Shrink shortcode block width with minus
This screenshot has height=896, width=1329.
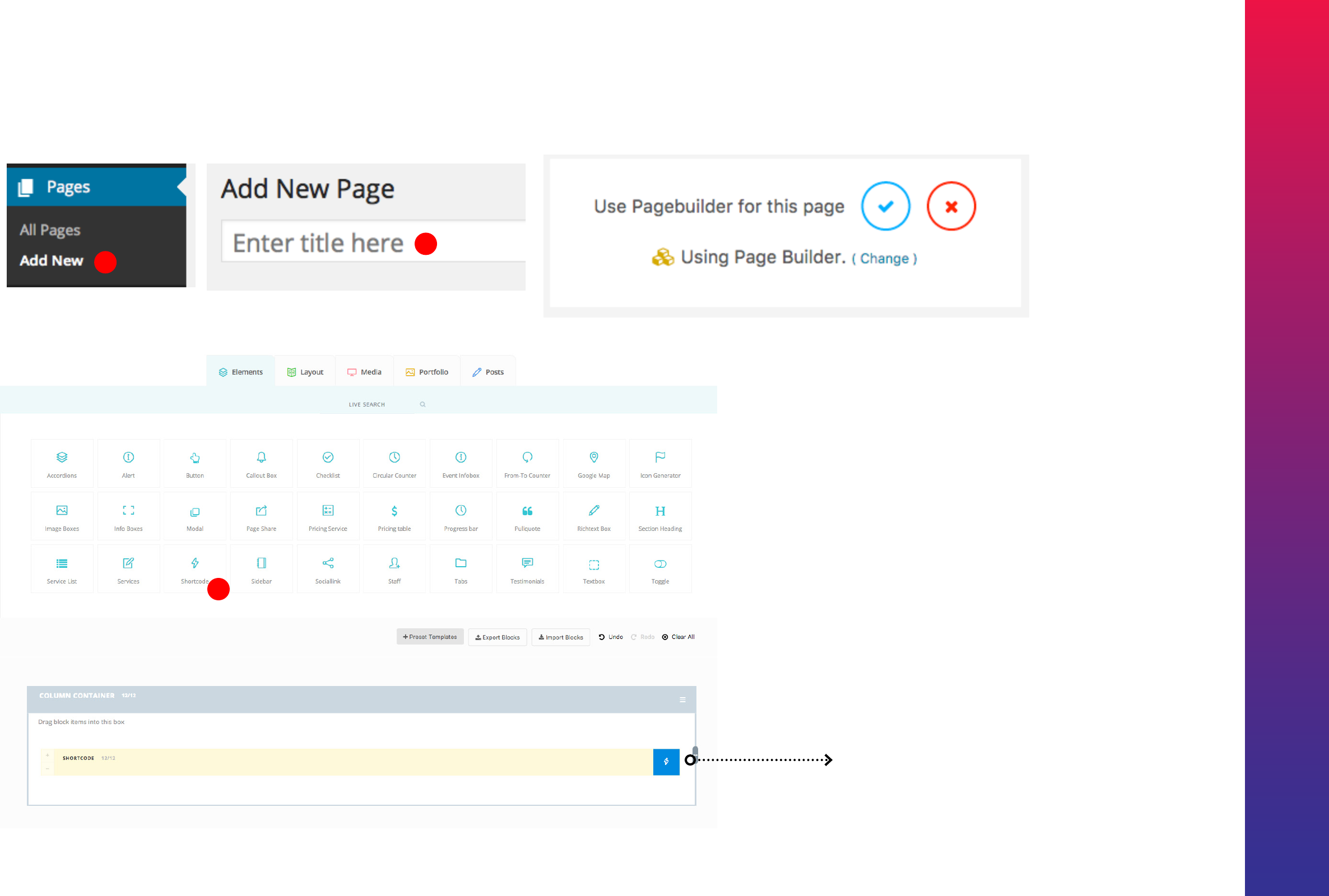48,768
